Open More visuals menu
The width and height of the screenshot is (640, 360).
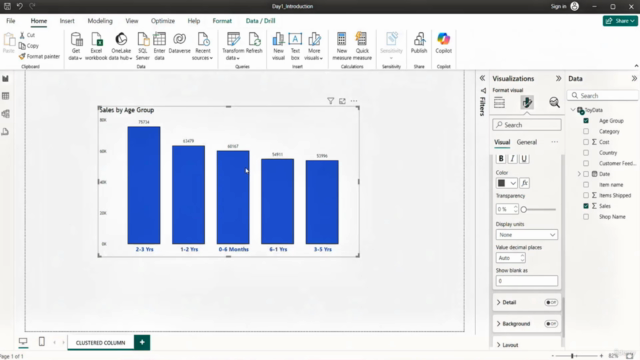pos(314,46)
